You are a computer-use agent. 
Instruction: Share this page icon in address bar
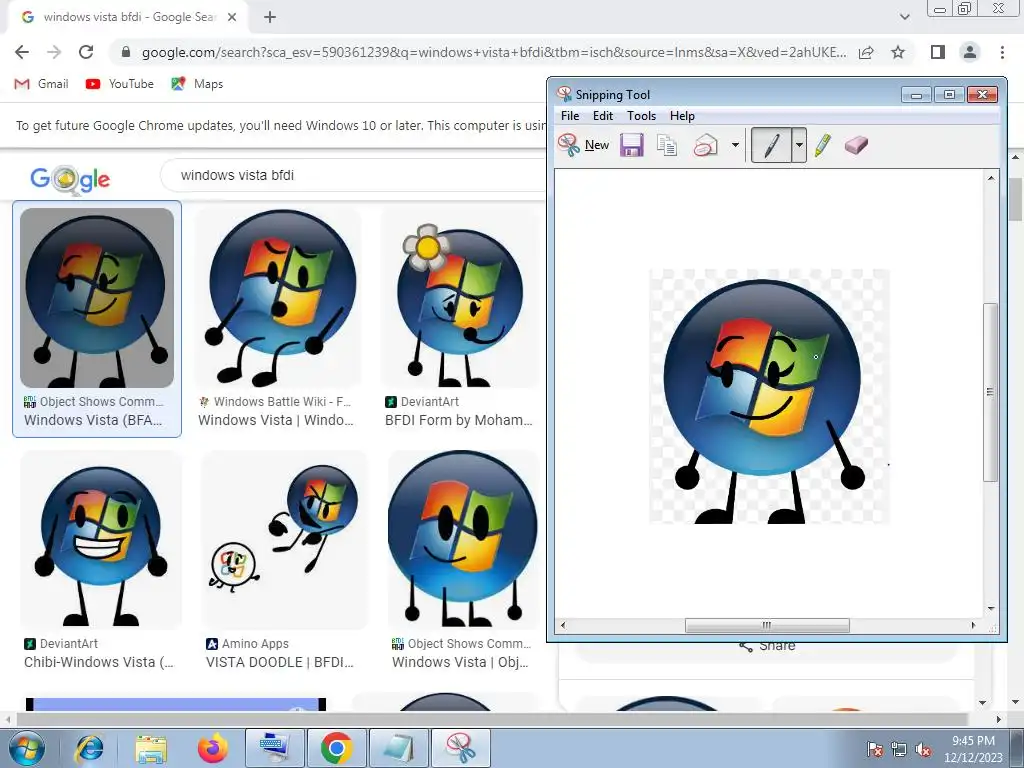(866, 52)
